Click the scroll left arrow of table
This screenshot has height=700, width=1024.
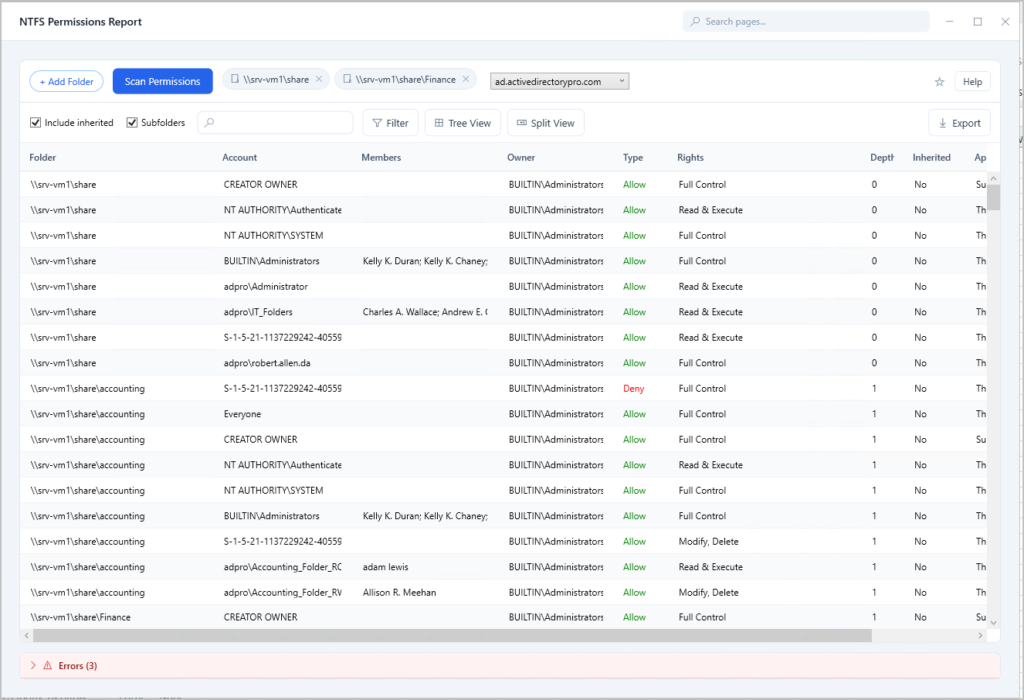pyautogui.click(x=26, y=635)
